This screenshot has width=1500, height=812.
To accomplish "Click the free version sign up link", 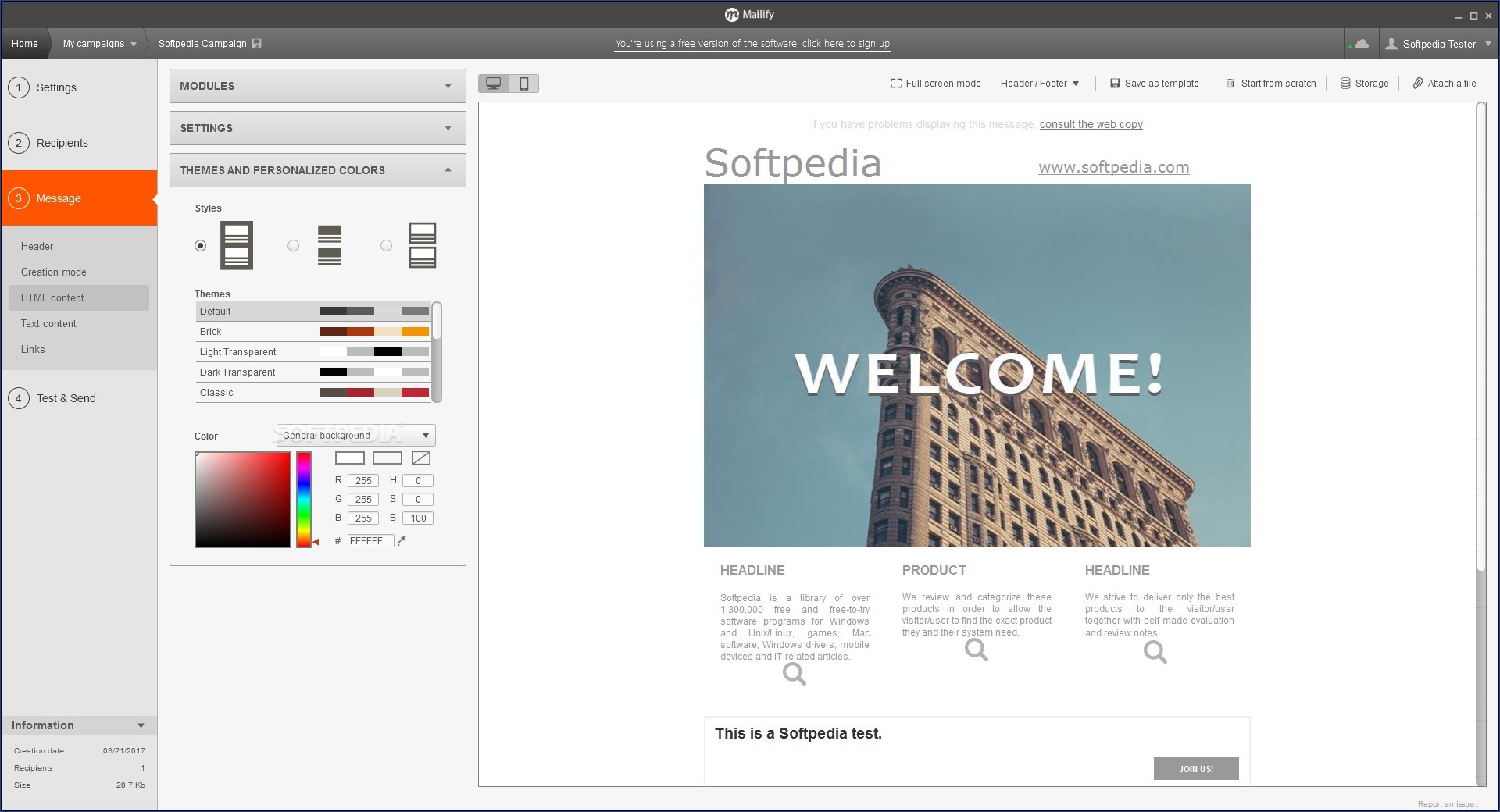I will pos(752,44).
